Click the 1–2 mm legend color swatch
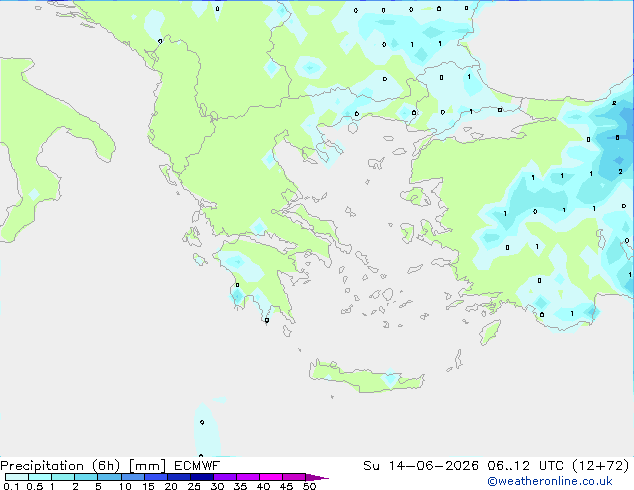Screen dimensions: 634x490 point(63,477)
